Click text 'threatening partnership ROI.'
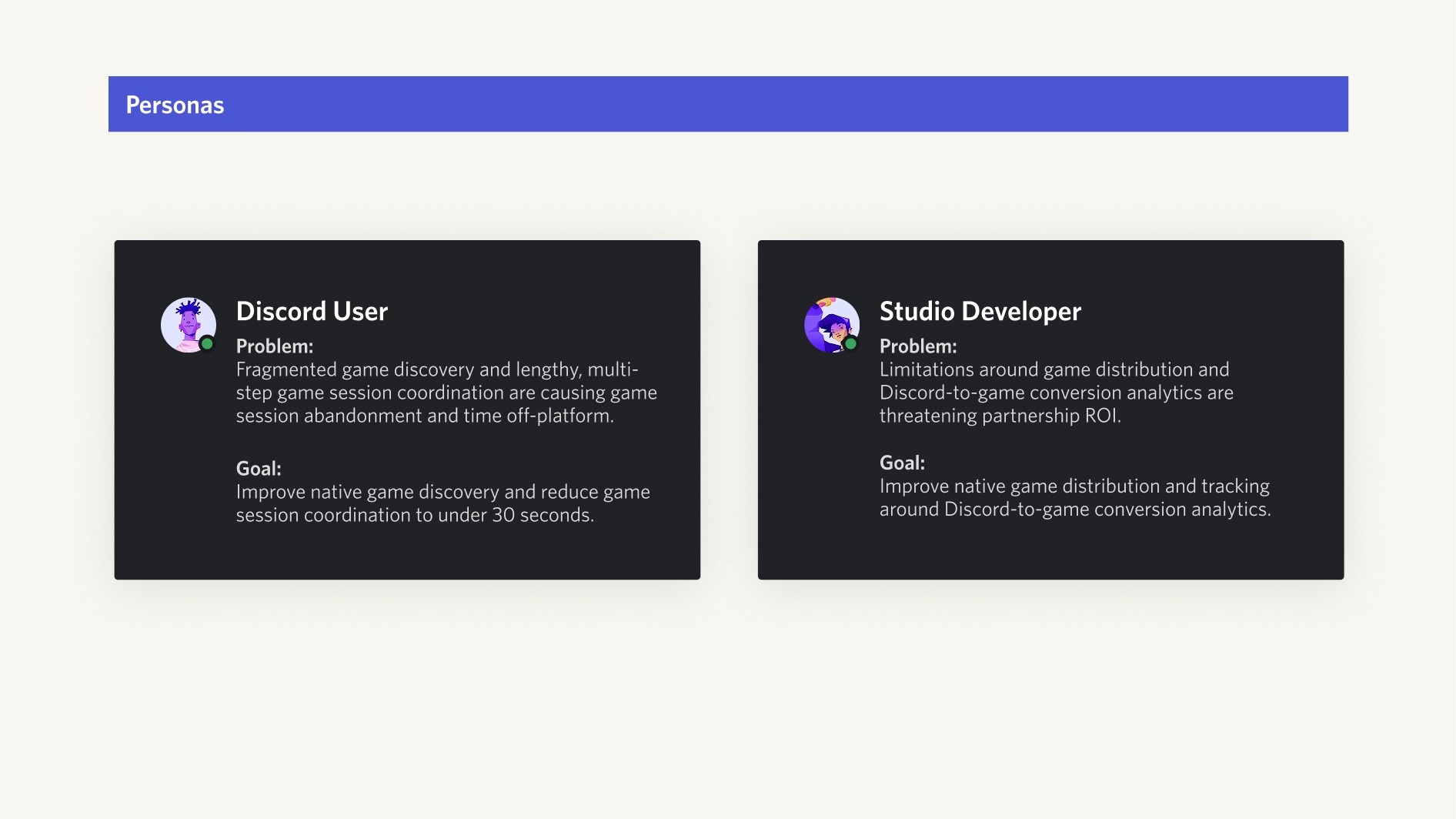 (x=1000, y=416)
